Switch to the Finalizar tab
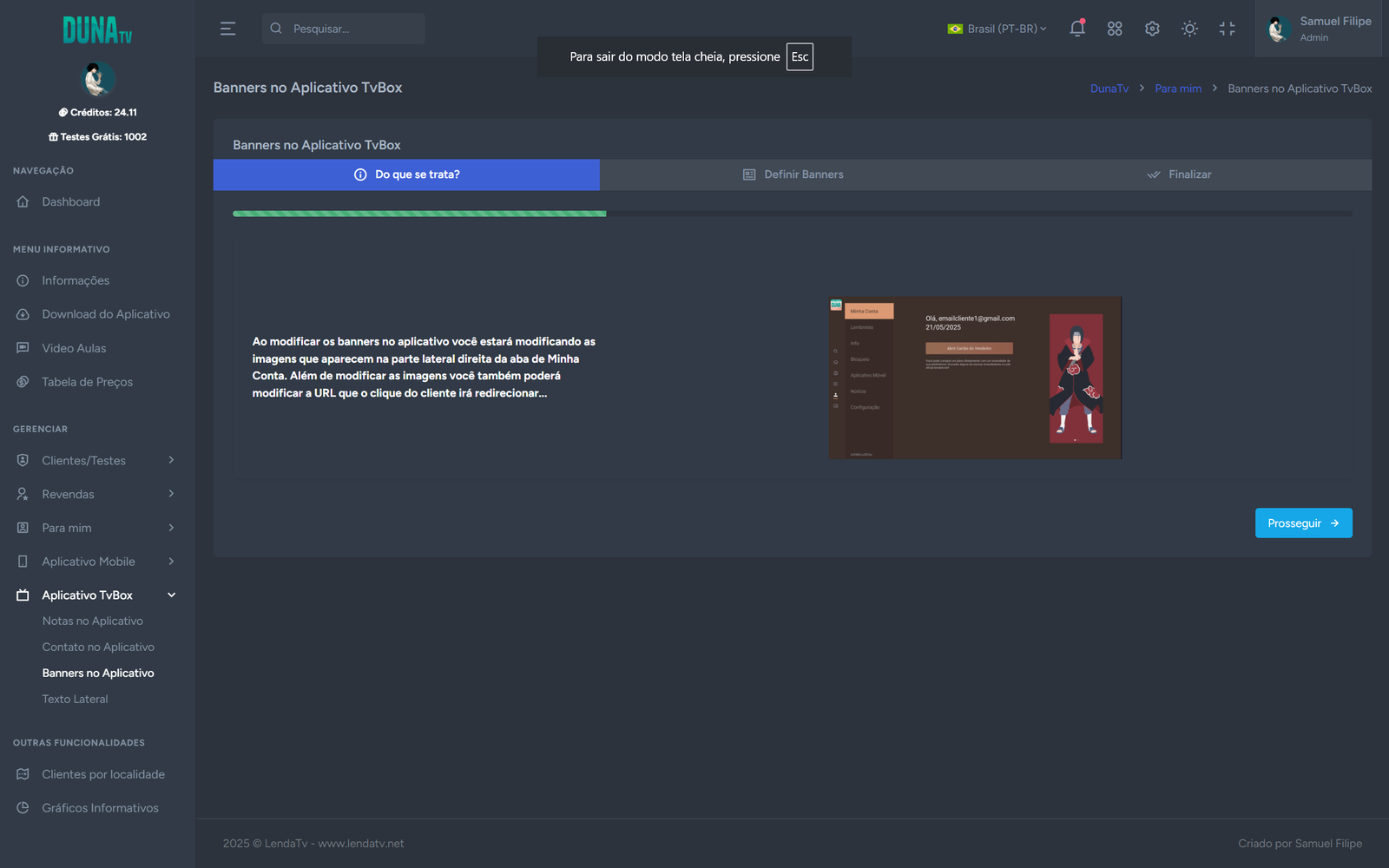The image size is (1389, 868). 1179,174
